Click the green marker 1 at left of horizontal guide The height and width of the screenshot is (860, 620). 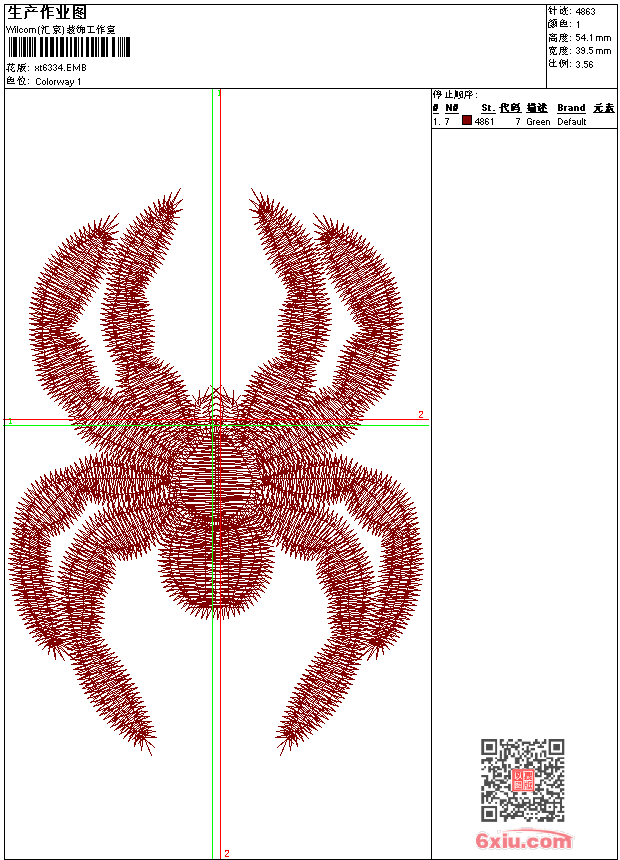click(x=11, y=421)
